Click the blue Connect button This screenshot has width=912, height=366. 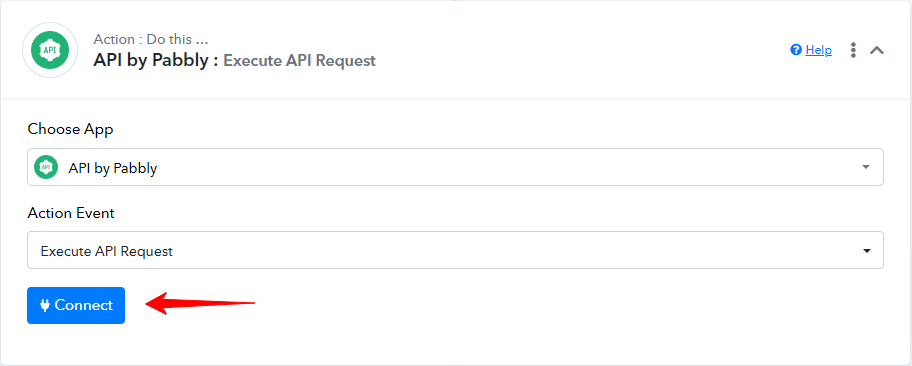76,305
